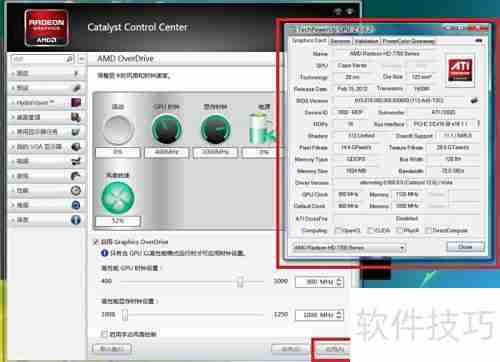
Task: Click the BIOS save chip icon in GPU-Z
Action: tap(474, 100)
